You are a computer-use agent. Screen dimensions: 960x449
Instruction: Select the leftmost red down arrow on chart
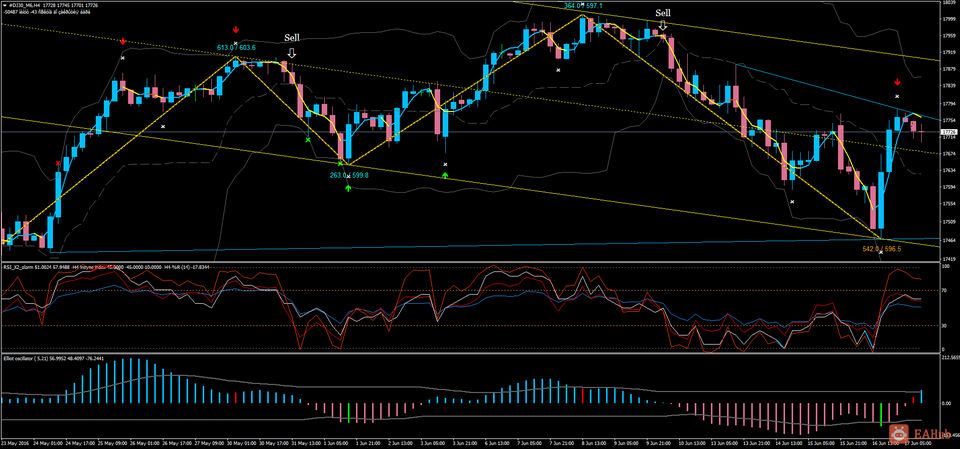click(x=123, y=41)
